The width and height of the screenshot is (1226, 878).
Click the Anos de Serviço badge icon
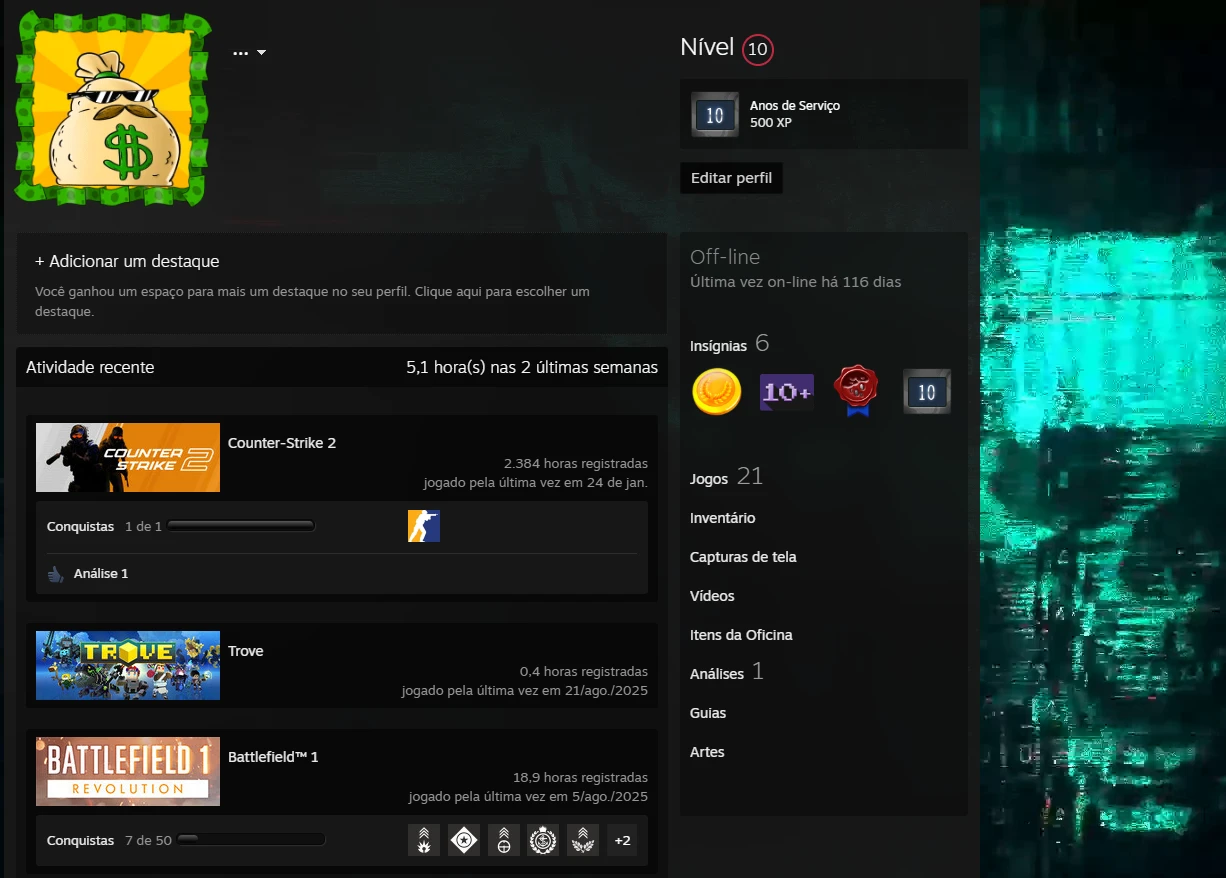pyautogui.click(x=714, y=114)
